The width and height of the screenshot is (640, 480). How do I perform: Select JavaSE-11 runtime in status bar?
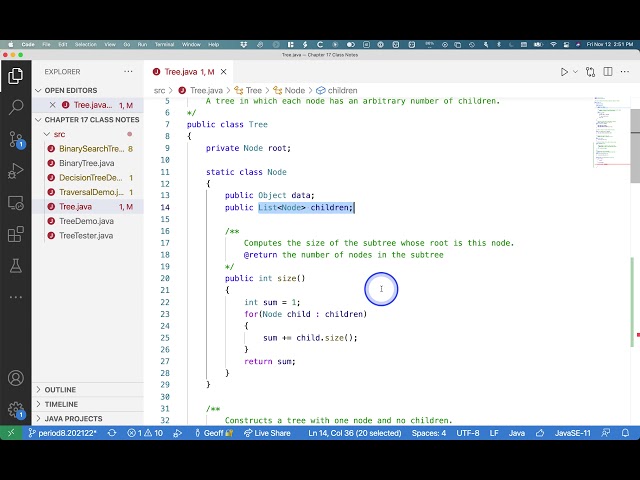572,433
